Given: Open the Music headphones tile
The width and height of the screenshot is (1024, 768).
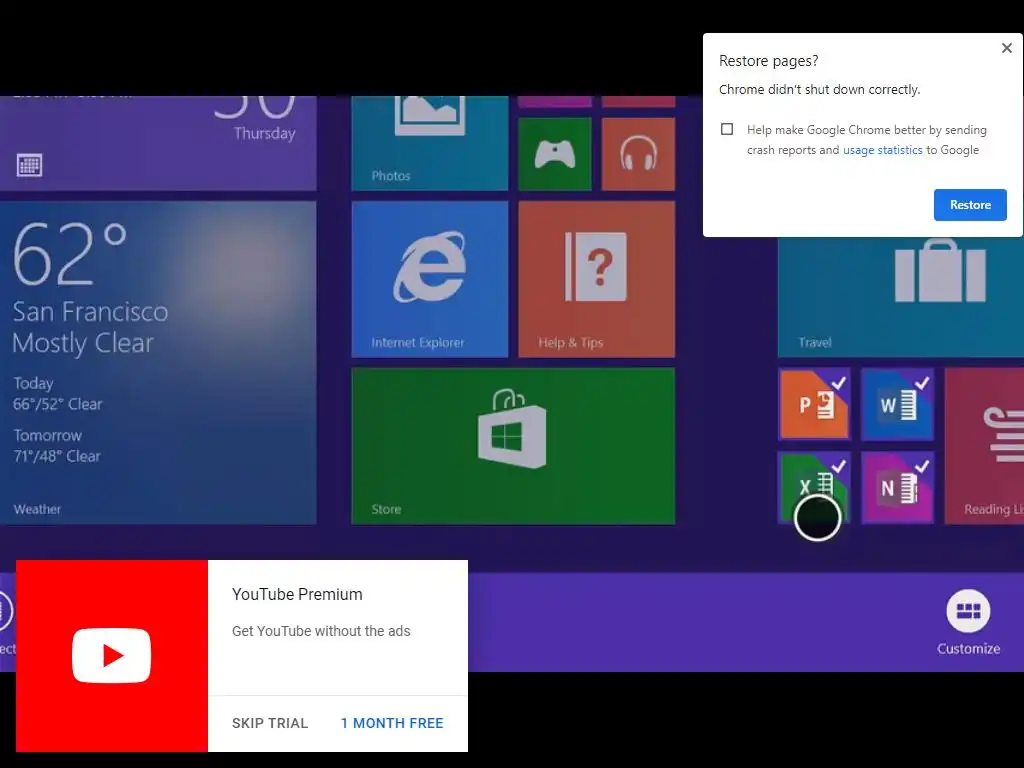Looking at the screenshot, I should 638,154.
